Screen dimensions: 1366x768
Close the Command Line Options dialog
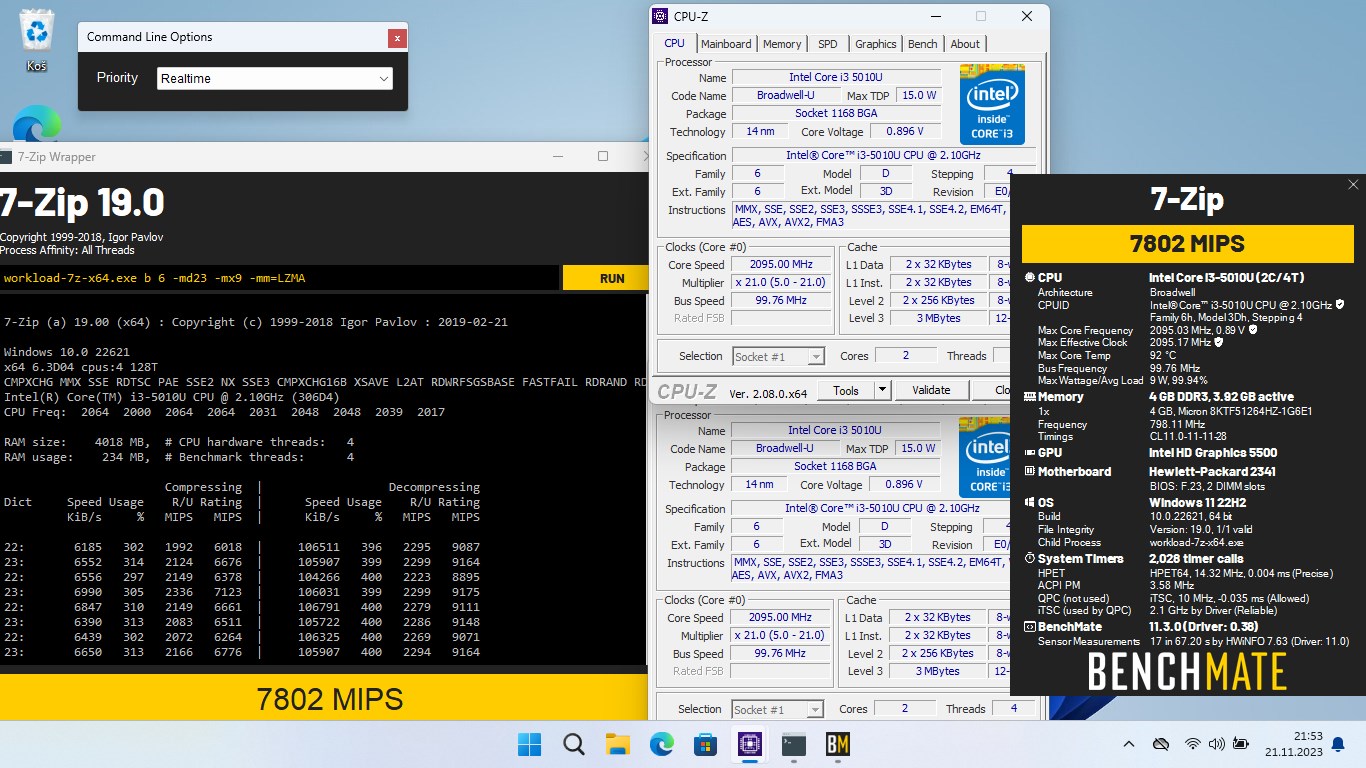[397, 38]
